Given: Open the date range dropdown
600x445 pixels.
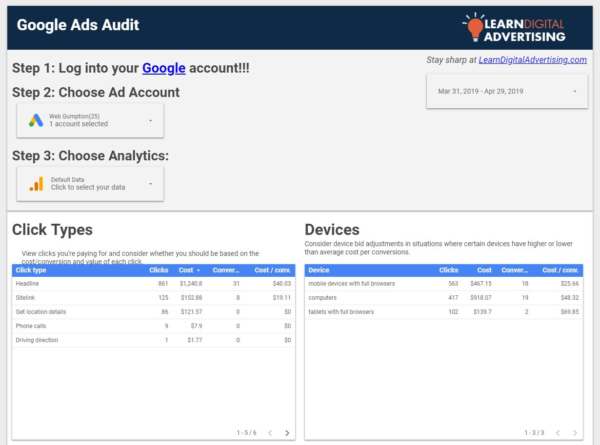Looking at the screenshot, I should [x=507, y=91].
